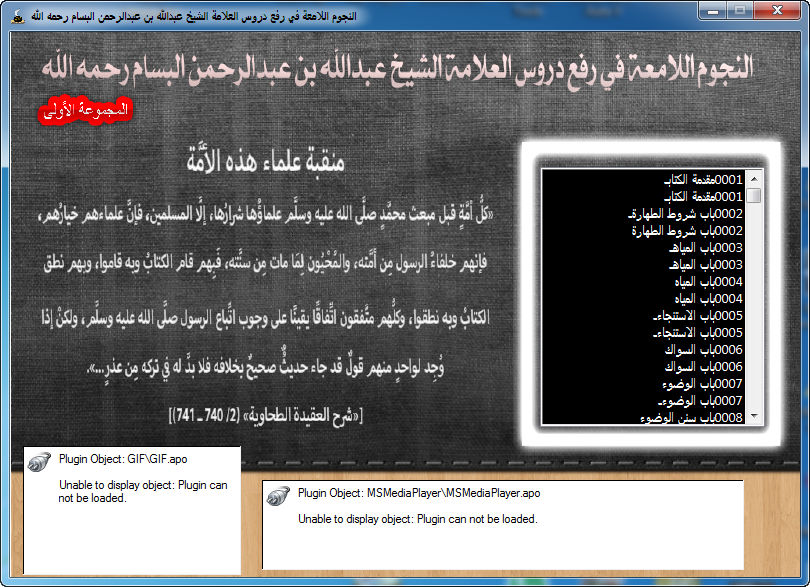Click the lesson list scroll-down arrow
This screenshot has width=810, height=587.
coord(754,416)
